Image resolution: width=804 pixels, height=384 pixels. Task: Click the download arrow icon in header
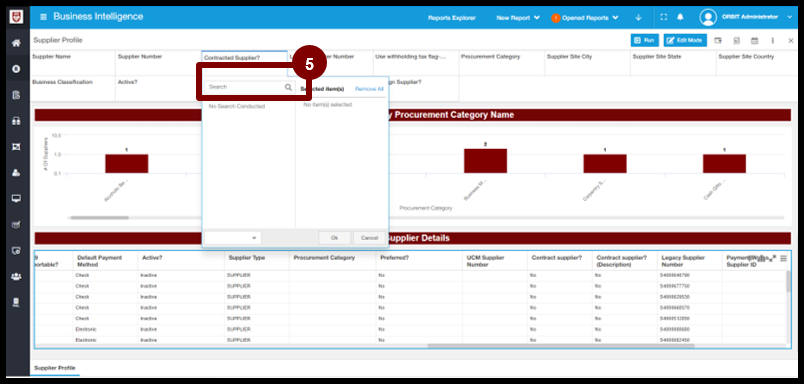coord(638,17)
